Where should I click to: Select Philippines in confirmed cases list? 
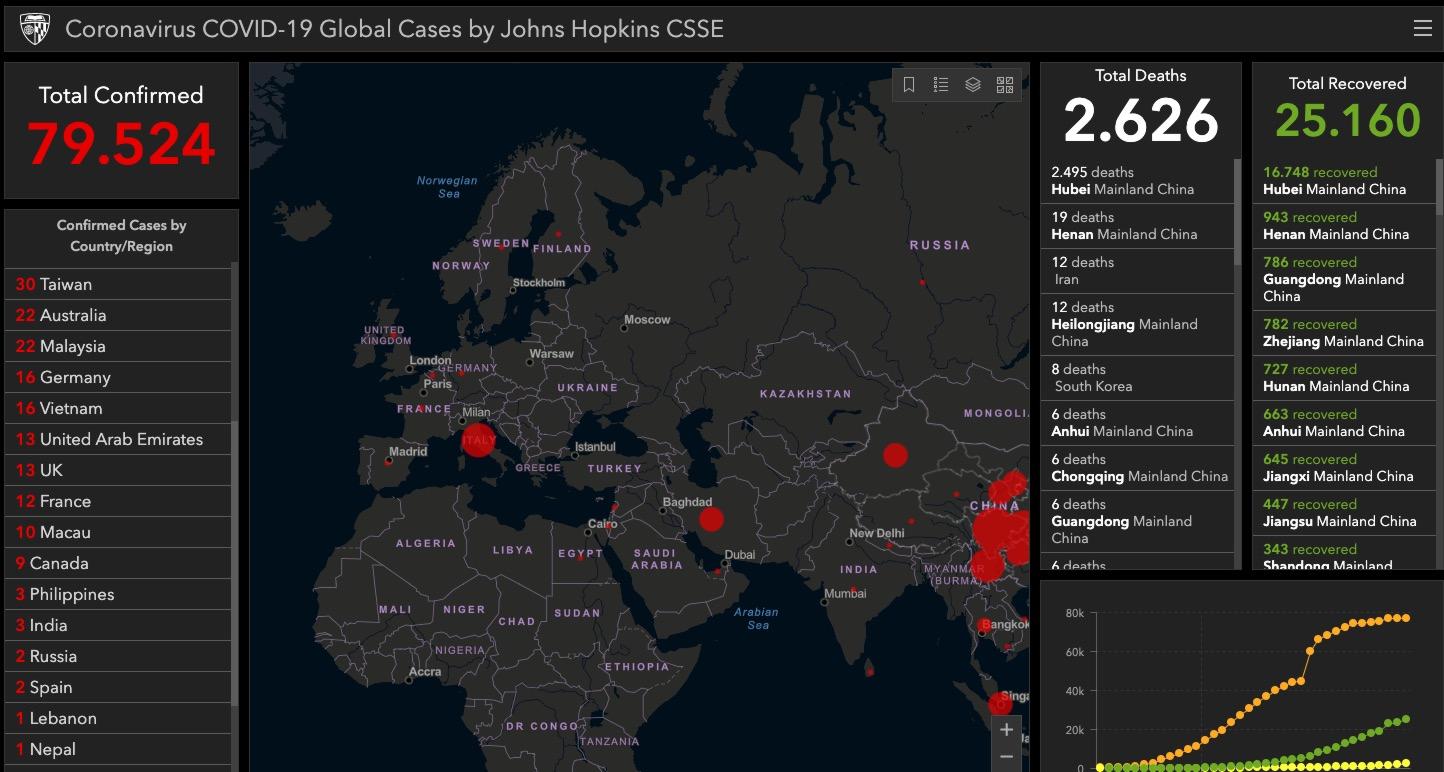coord(117,594)
